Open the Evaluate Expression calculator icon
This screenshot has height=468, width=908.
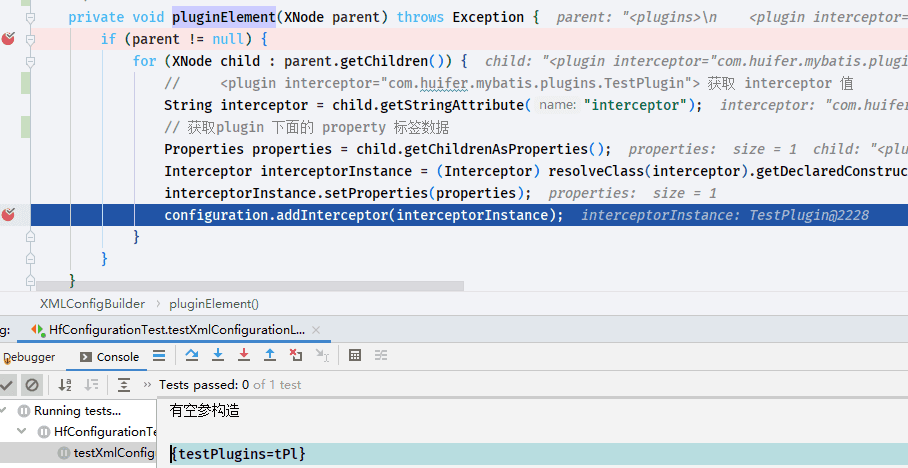point(355,355)
